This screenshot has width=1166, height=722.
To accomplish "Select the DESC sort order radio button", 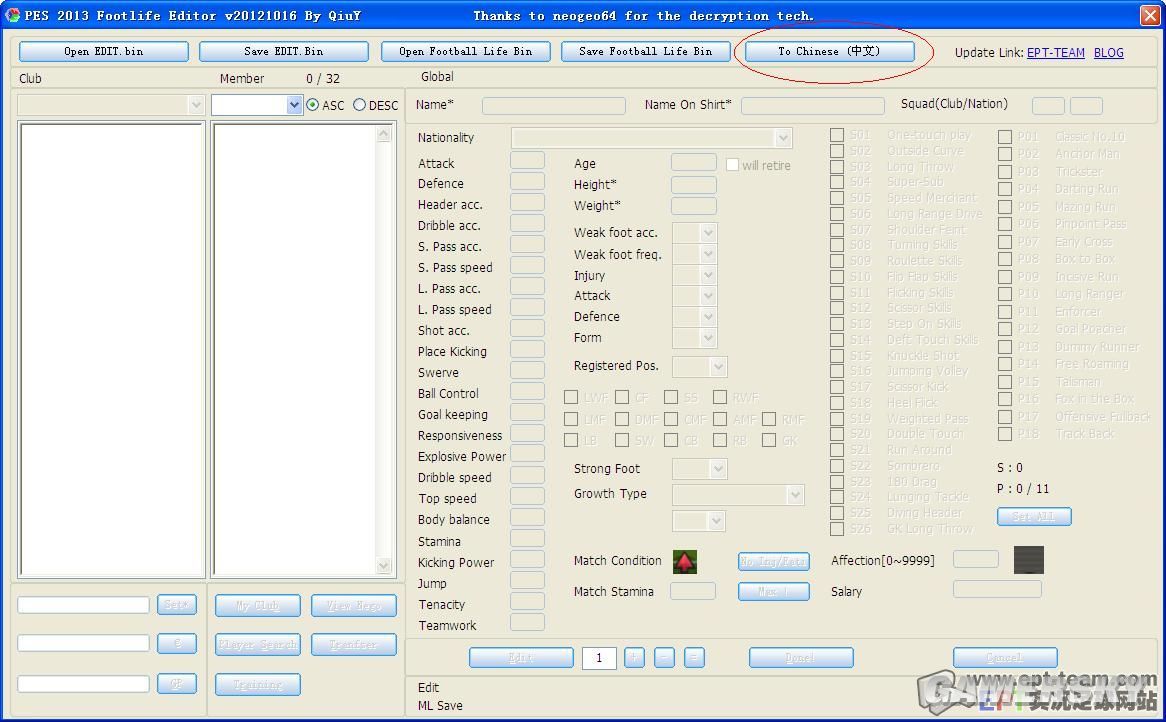I will 359,105.
